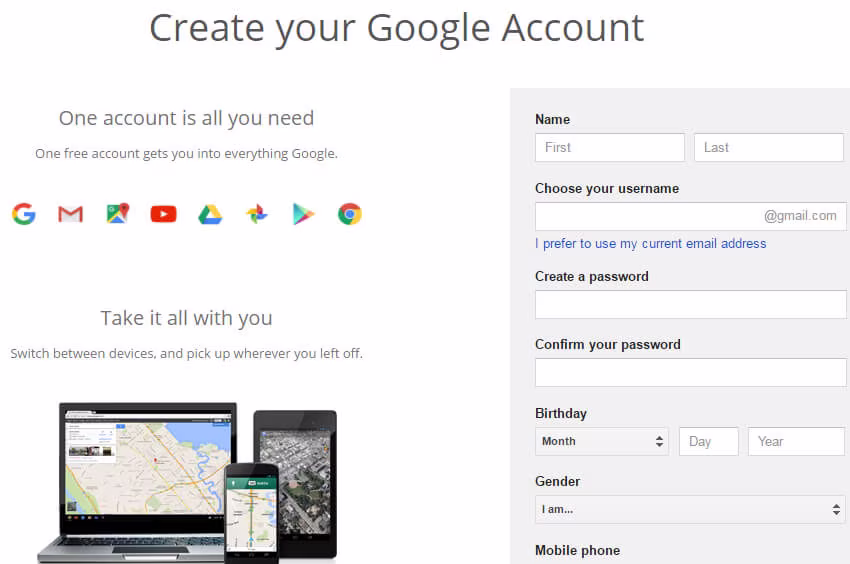850x564 pixels.
Task: Click the 'Gender' label
Action: coord(557,482)
